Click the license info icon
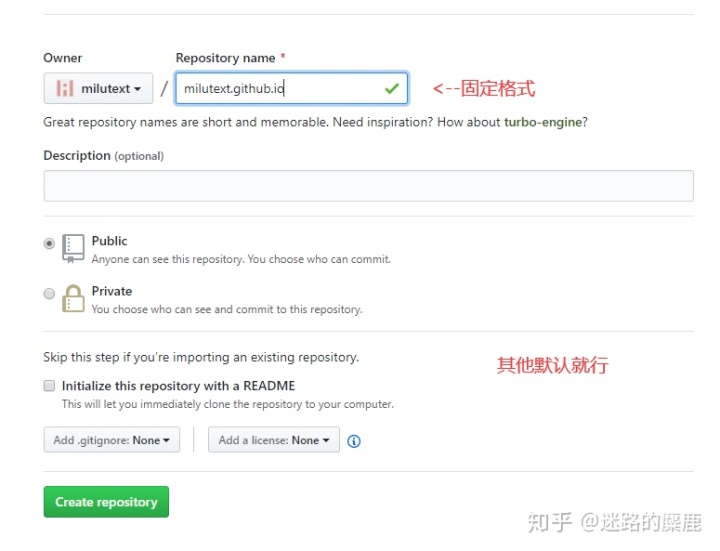This screenshot has height=551, width=720. click(354, 441)
